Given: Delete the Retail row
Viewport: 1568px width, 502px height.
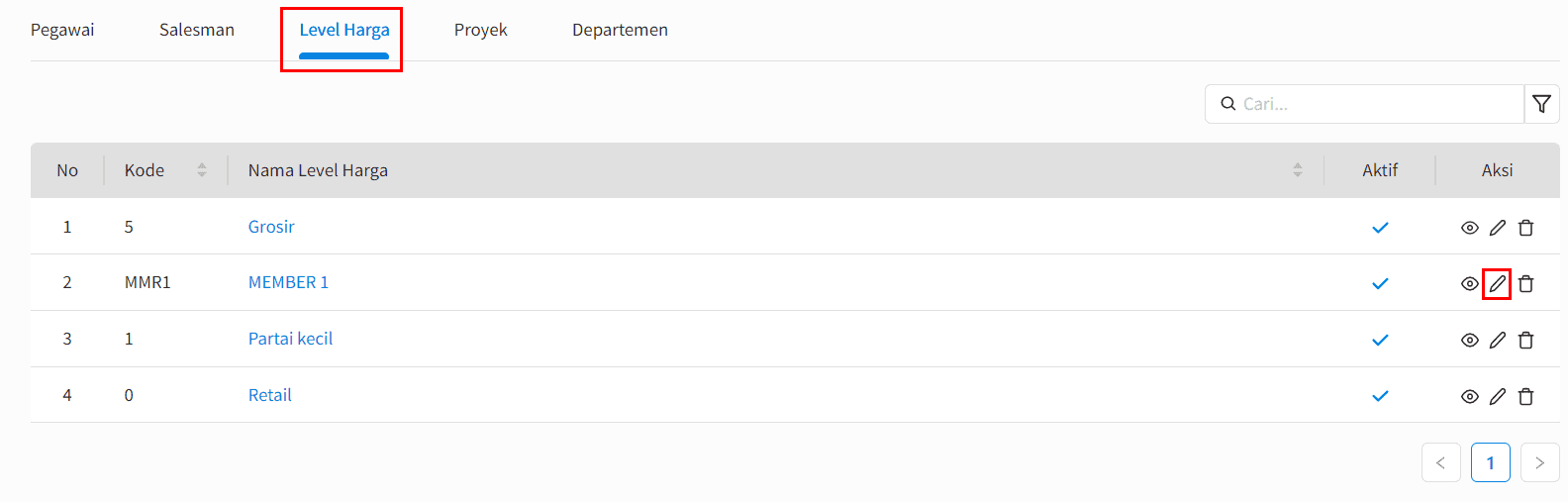Looking at the screenshot, I should pos(1525,397).
